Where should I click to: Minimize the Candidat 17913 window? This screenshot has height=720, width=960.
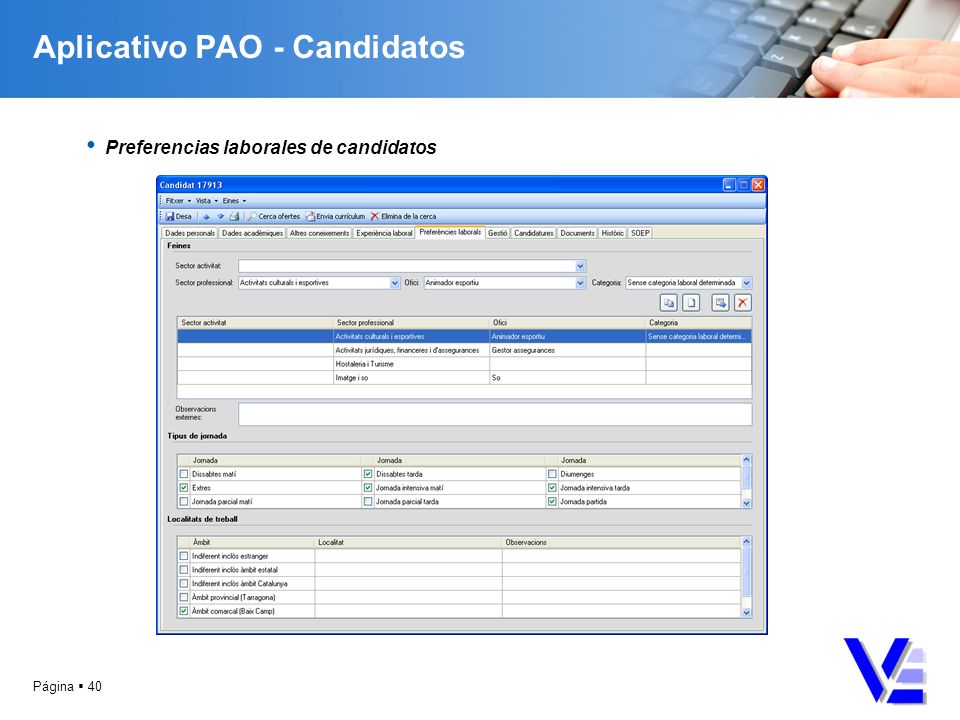click(x=729, y=185)
